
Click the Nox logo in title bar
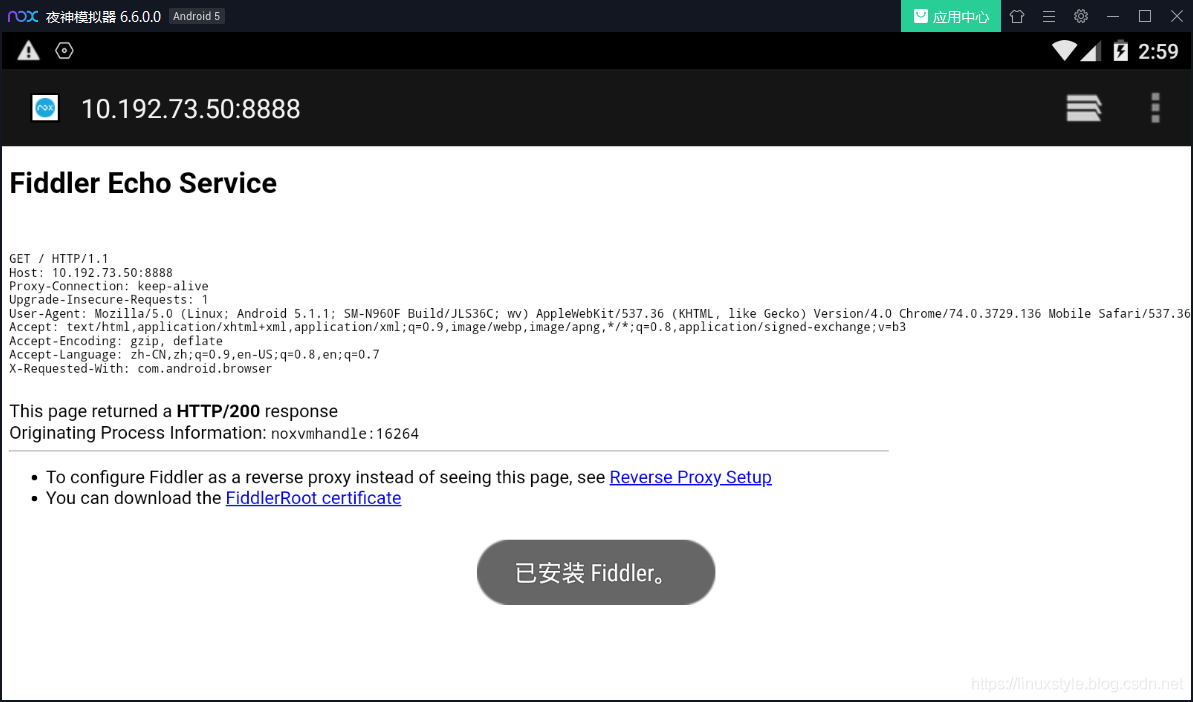click(23, 16)
